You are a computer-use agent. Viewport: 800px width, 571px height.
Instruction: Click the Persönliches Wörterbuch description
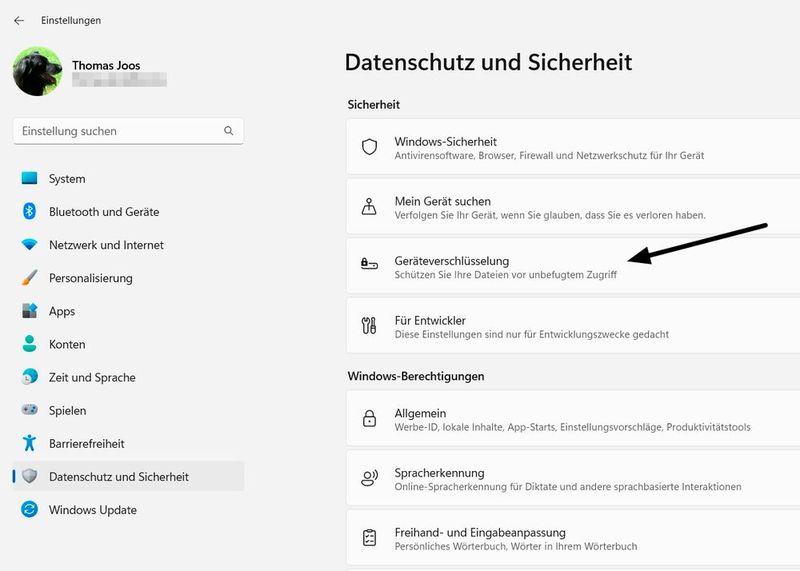(x=516, y=546)
